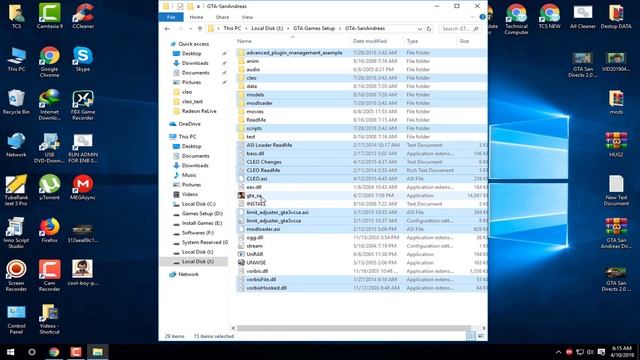Launch FBX Game Recorder shortcut
The width and height of the screenshot is (640, 360).
83,105
